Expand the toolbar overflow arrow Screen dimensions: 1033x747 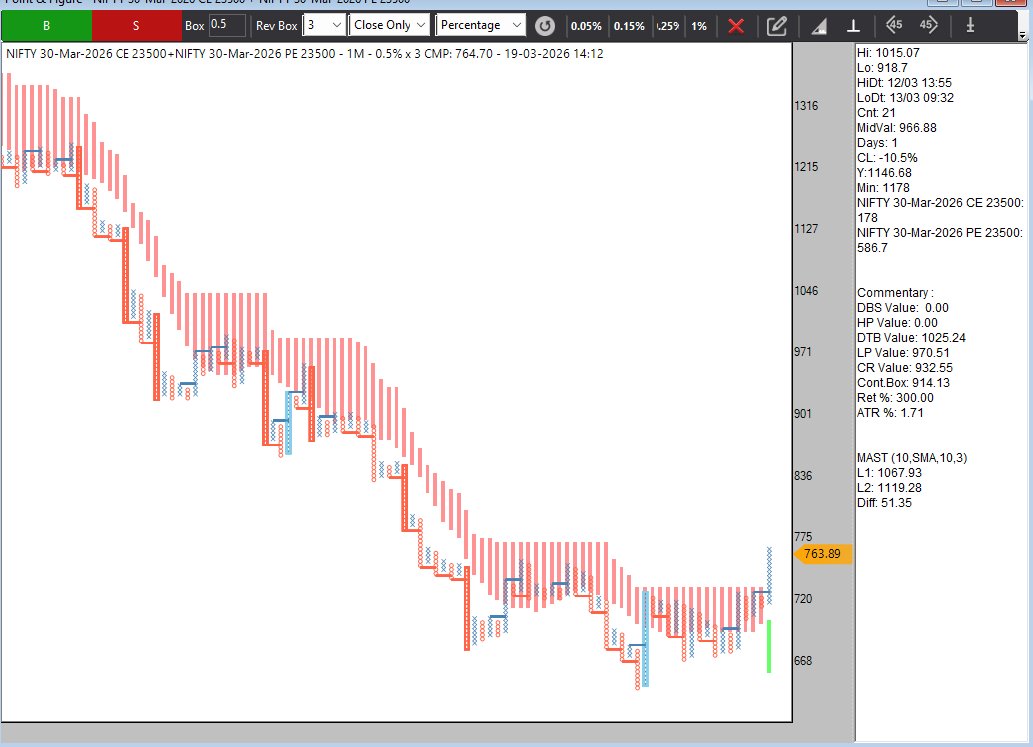pos(1022,34)
